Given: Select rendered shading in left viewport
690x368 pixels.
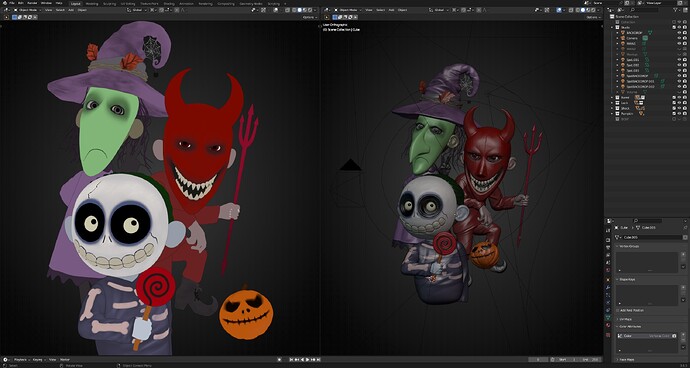Looking at the screenshot, I should (310, 10).
